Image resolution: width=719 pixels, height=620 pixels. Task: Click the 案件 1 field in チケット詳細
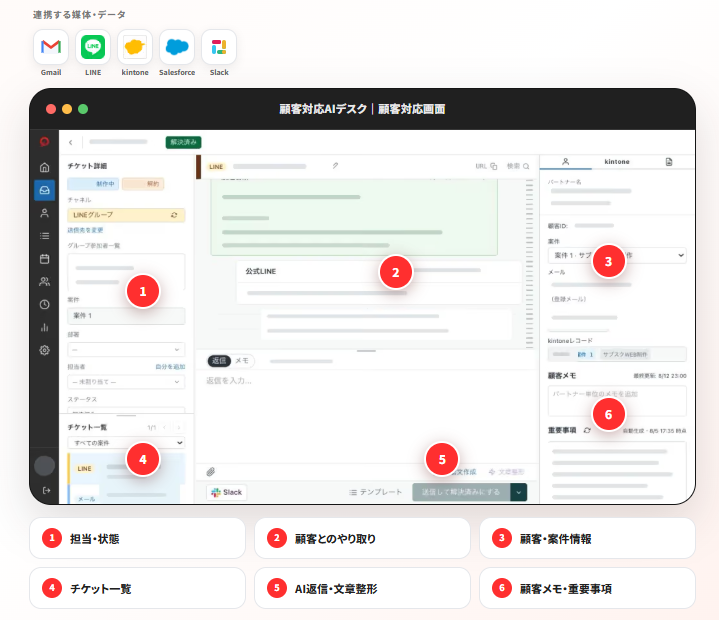pyautogui.click(x=126, y=316)
